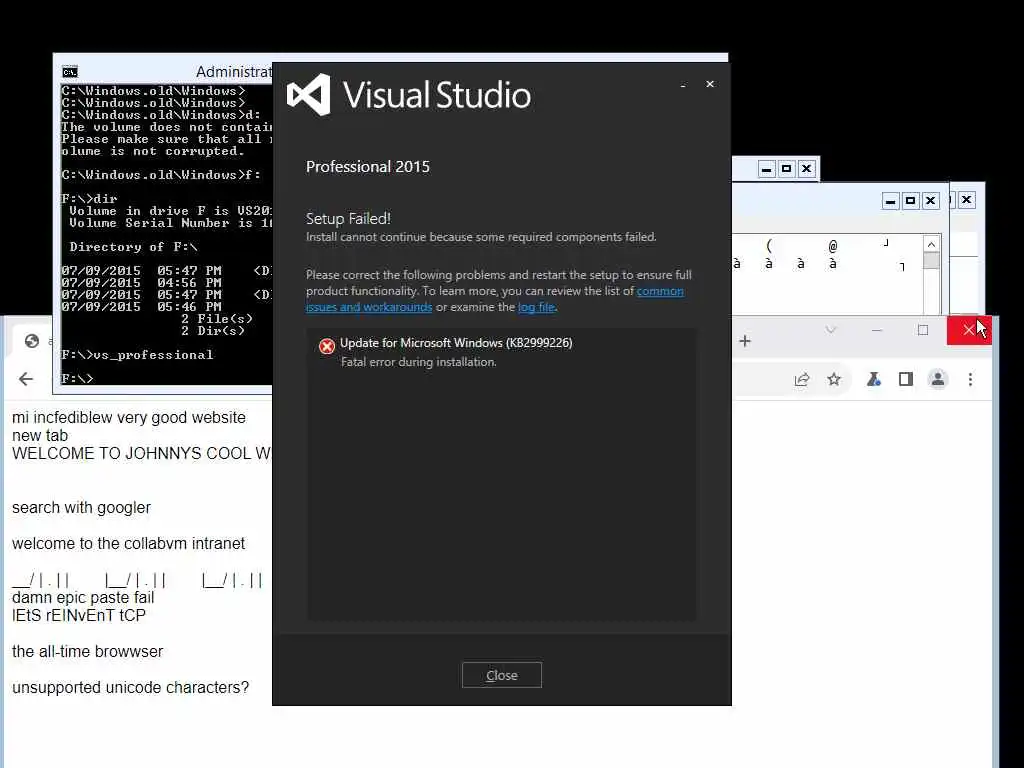Viewport: 1024px width, 768px height.
Task: Click 'damn epic paste fail' text
Action: point(83,598)
